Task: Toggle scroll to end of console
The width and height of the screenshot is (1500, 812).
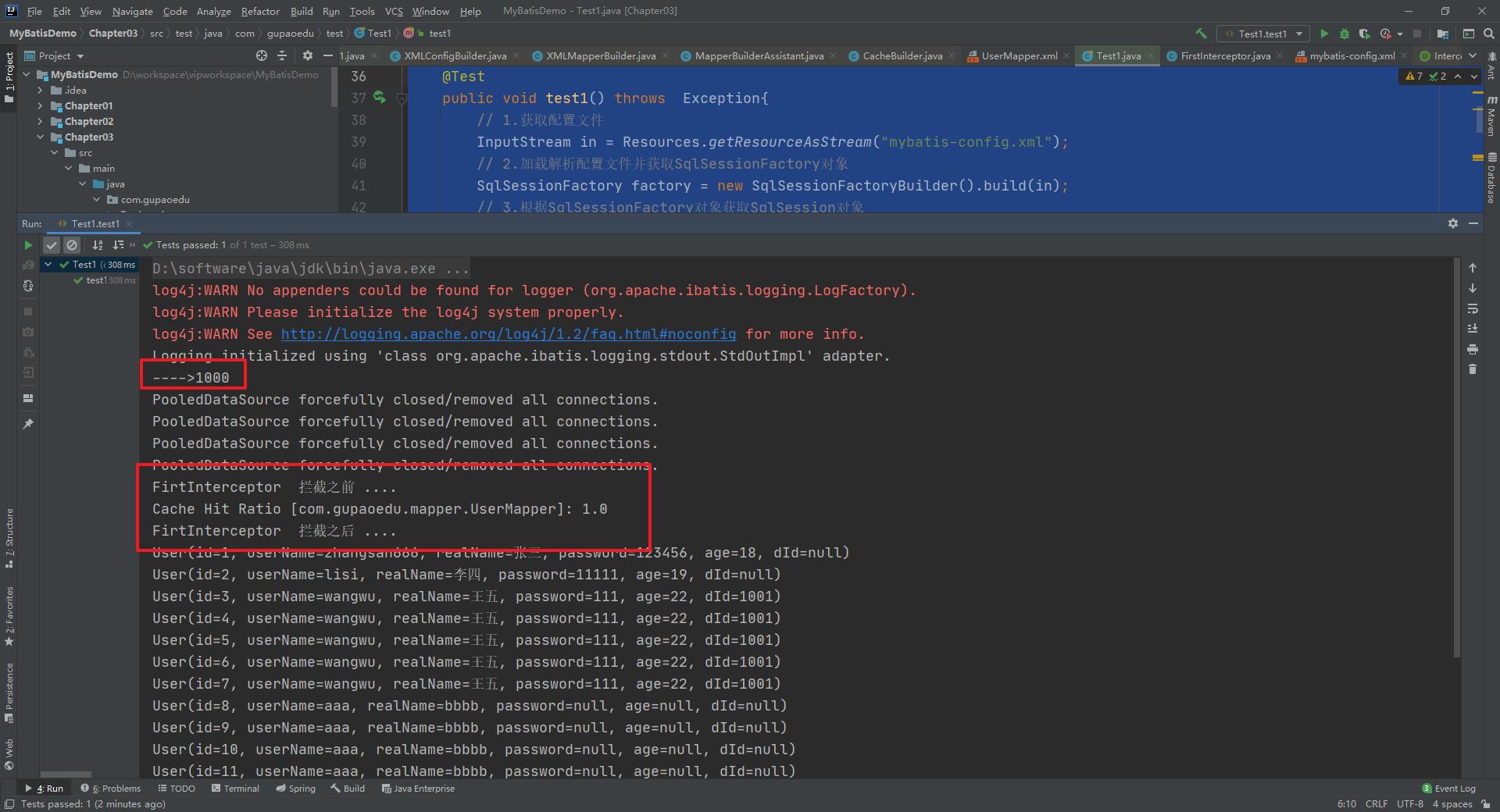Action: [x=1473, y=329]
